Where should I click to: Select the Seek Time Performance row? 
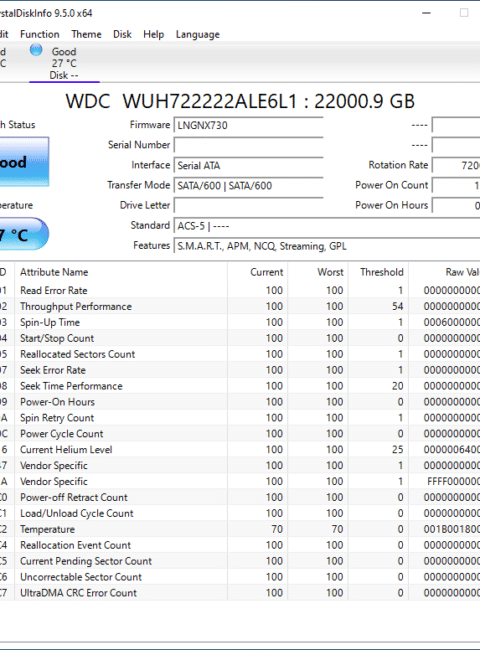click(240, 386)
